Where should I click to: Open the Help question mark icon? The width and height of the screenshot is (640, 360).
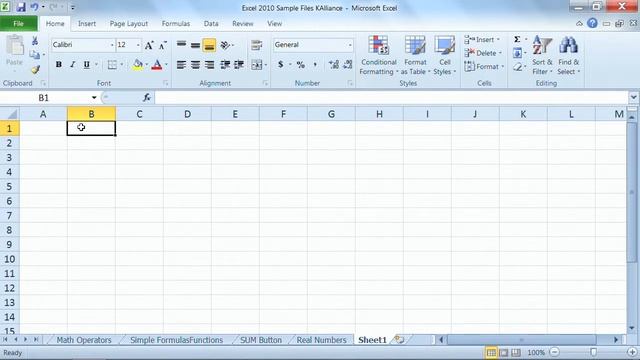(x=592, y=23)
